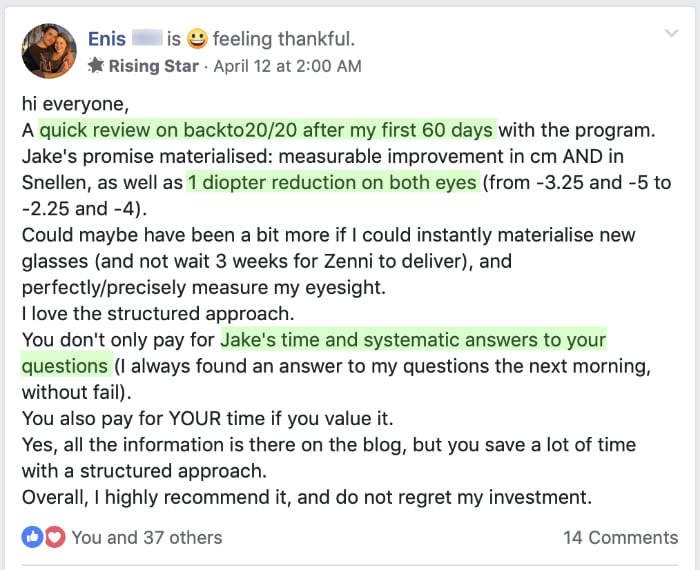This screenshot has height=570, width=700.
Task: Click the author name "Enis"
Action: tap(107, 39)
